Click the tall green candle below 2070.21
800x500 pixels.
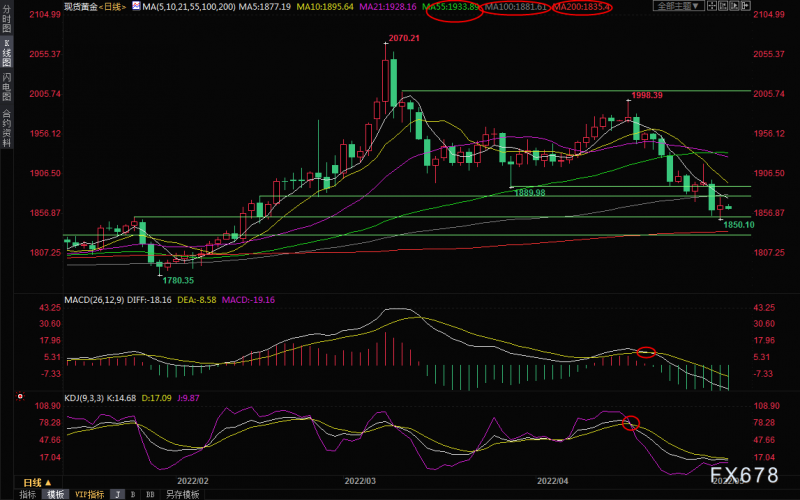click(x=394, y=82)
